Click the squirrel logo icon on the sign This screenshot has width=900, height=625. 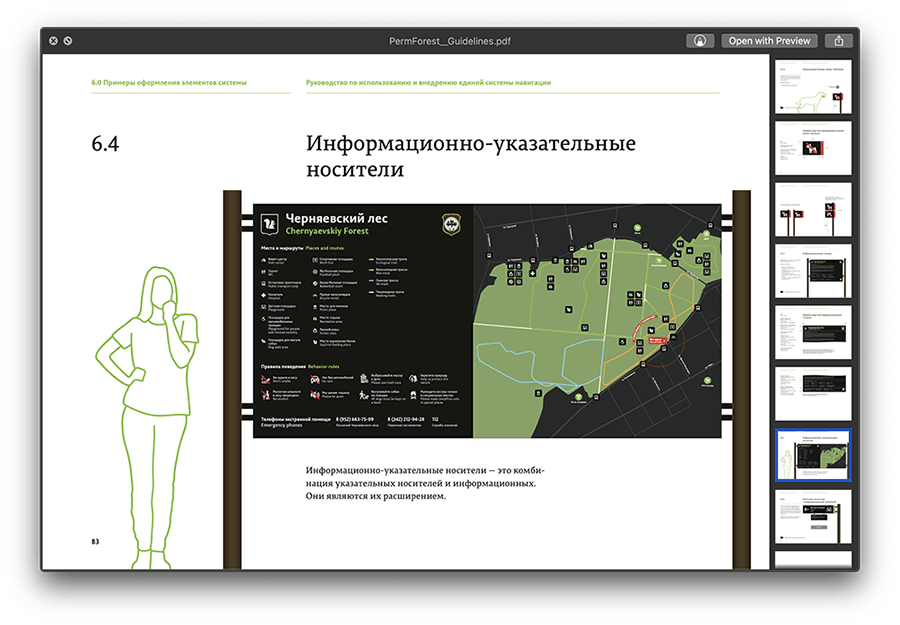[268, 223]
